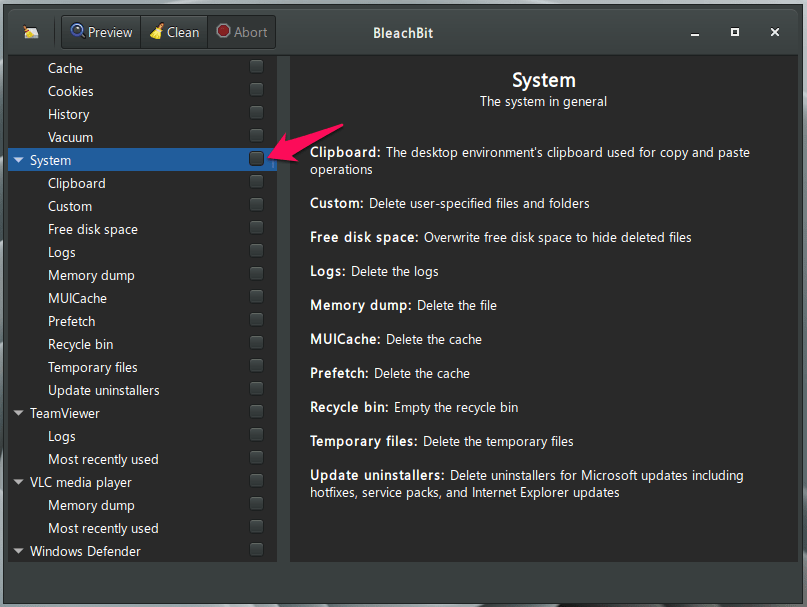This screenshot has height=607, width=807.
Task: Check the Custom option box
Action: (x=256, y=204)
